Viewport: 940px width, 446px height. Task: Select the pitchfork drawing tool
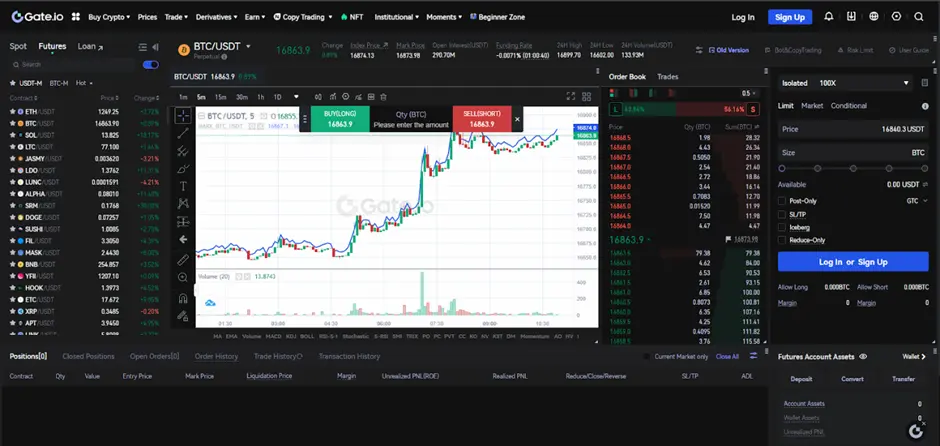183,151
